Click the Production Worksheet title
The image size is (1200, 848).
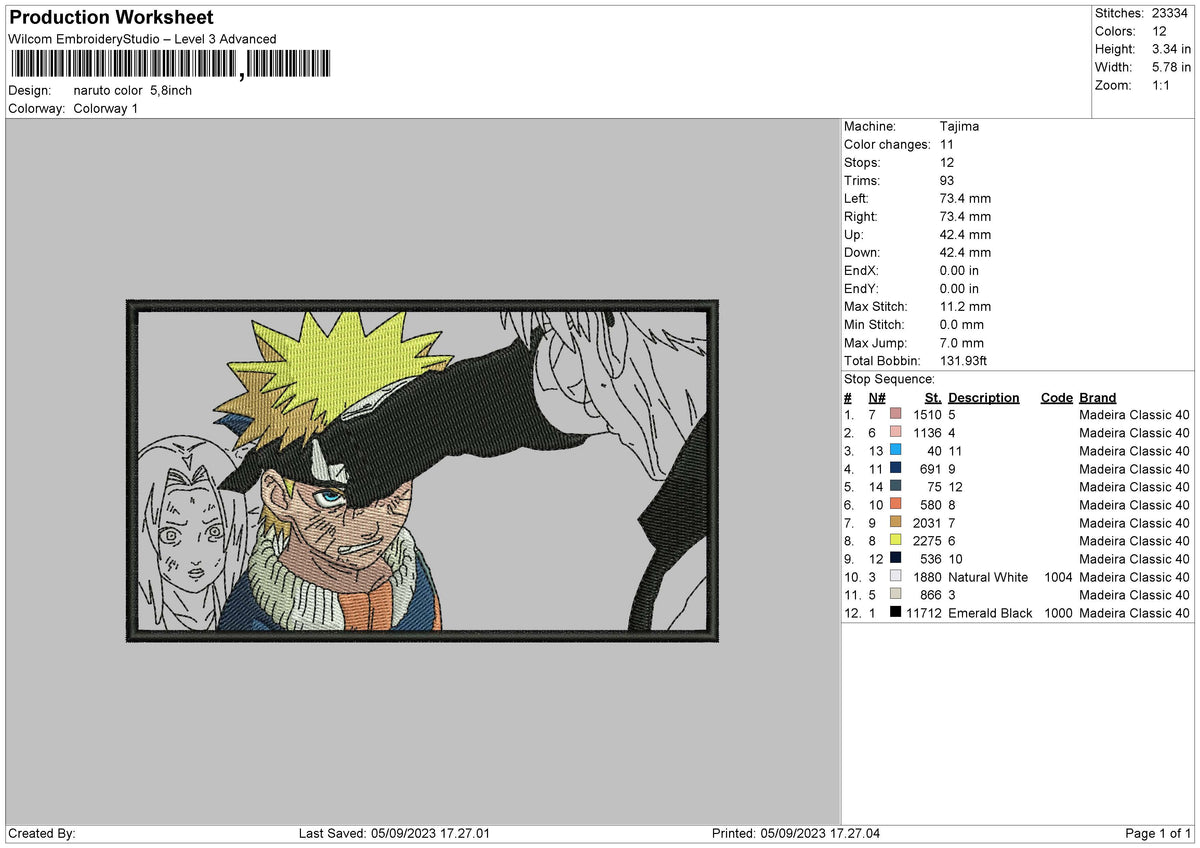111,18
